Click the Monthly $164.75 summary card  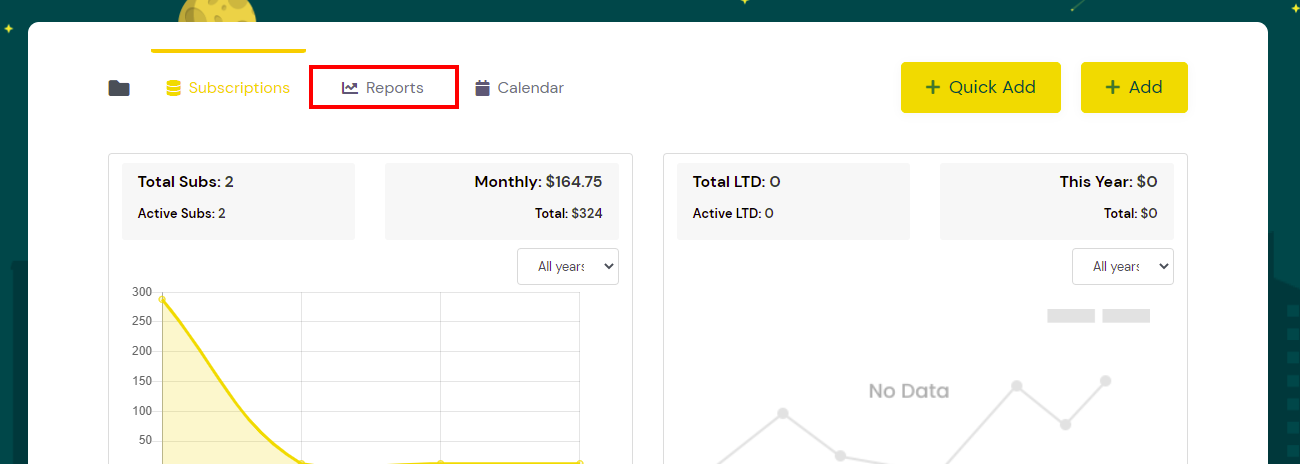[x=501, y=201]
